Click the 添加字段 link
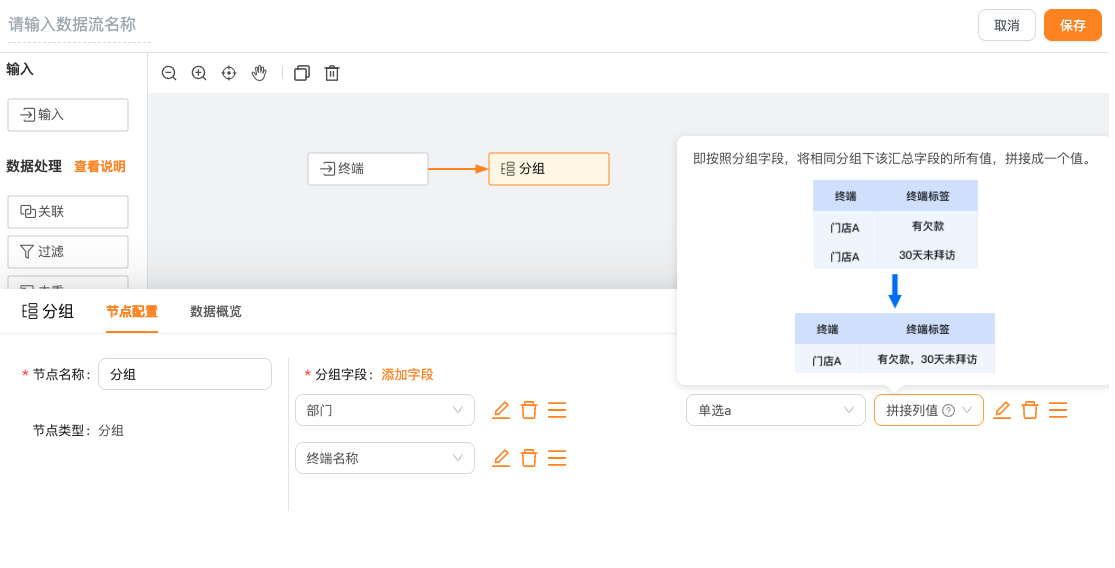Screen dimensions: 1115x568 coord(407,374)
